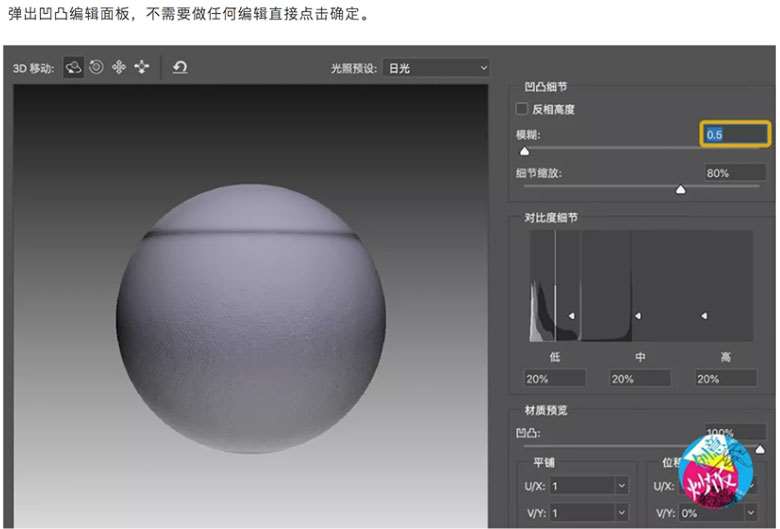Select the 3D orbit/rotate camera tool
The width and height of the screenshot is (780, 529).
pyautogui.click(x=73, y=67)
